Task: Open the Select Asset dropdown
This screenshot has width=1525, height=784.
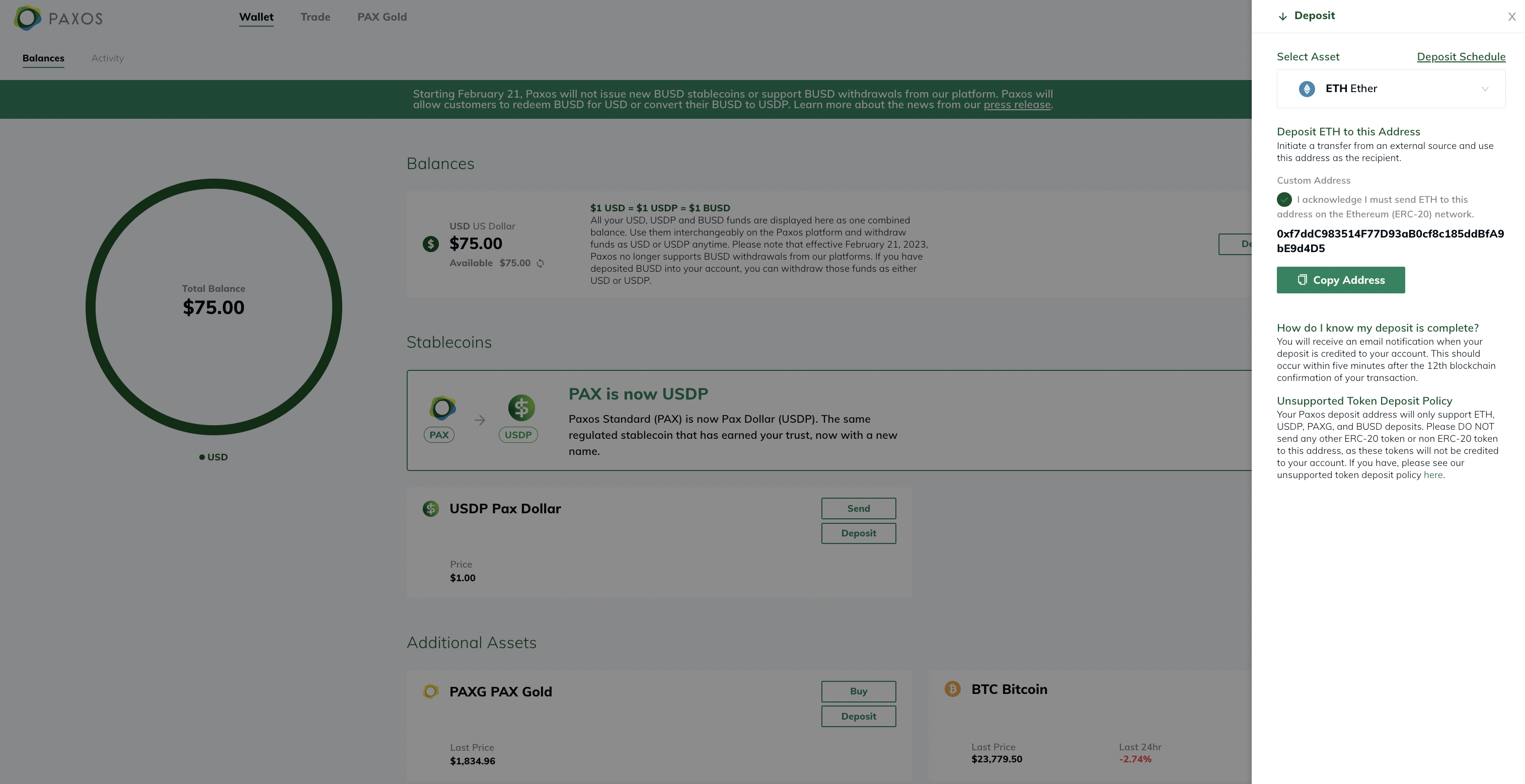Action: coord(1391,89)
